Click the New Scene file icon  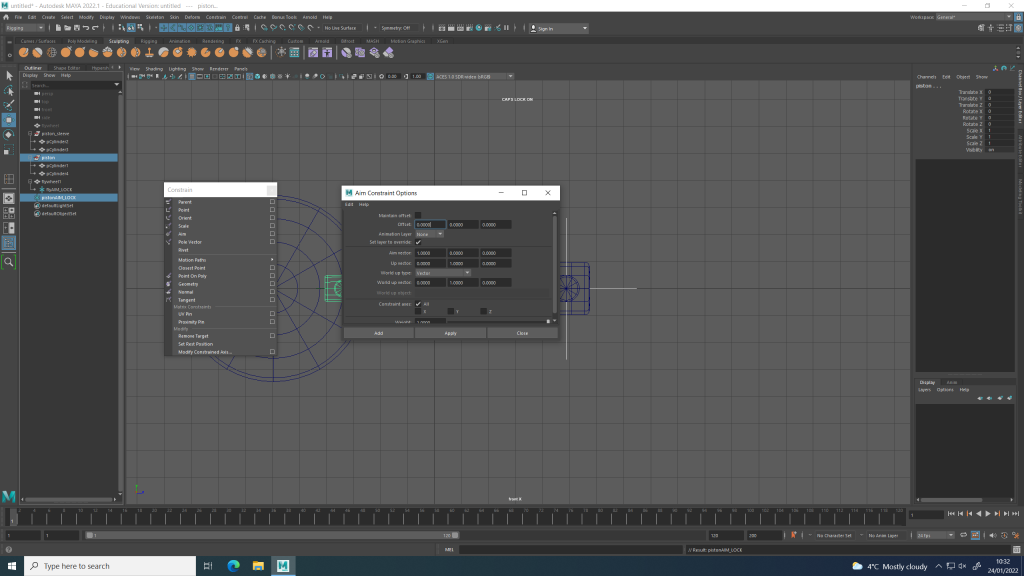coord(58,28)
